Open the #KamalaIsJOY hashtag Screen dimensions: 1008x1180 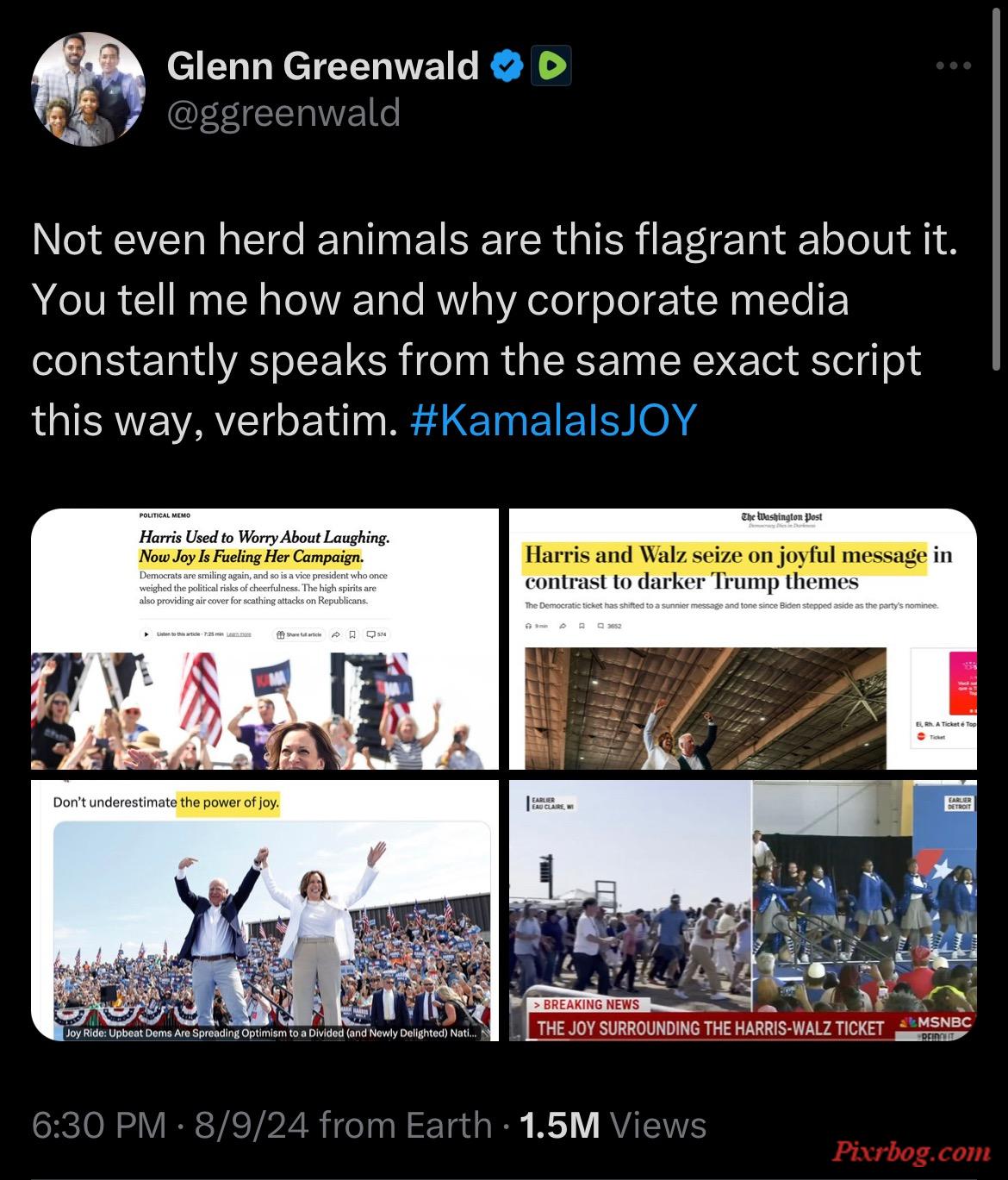click(553, 420)
